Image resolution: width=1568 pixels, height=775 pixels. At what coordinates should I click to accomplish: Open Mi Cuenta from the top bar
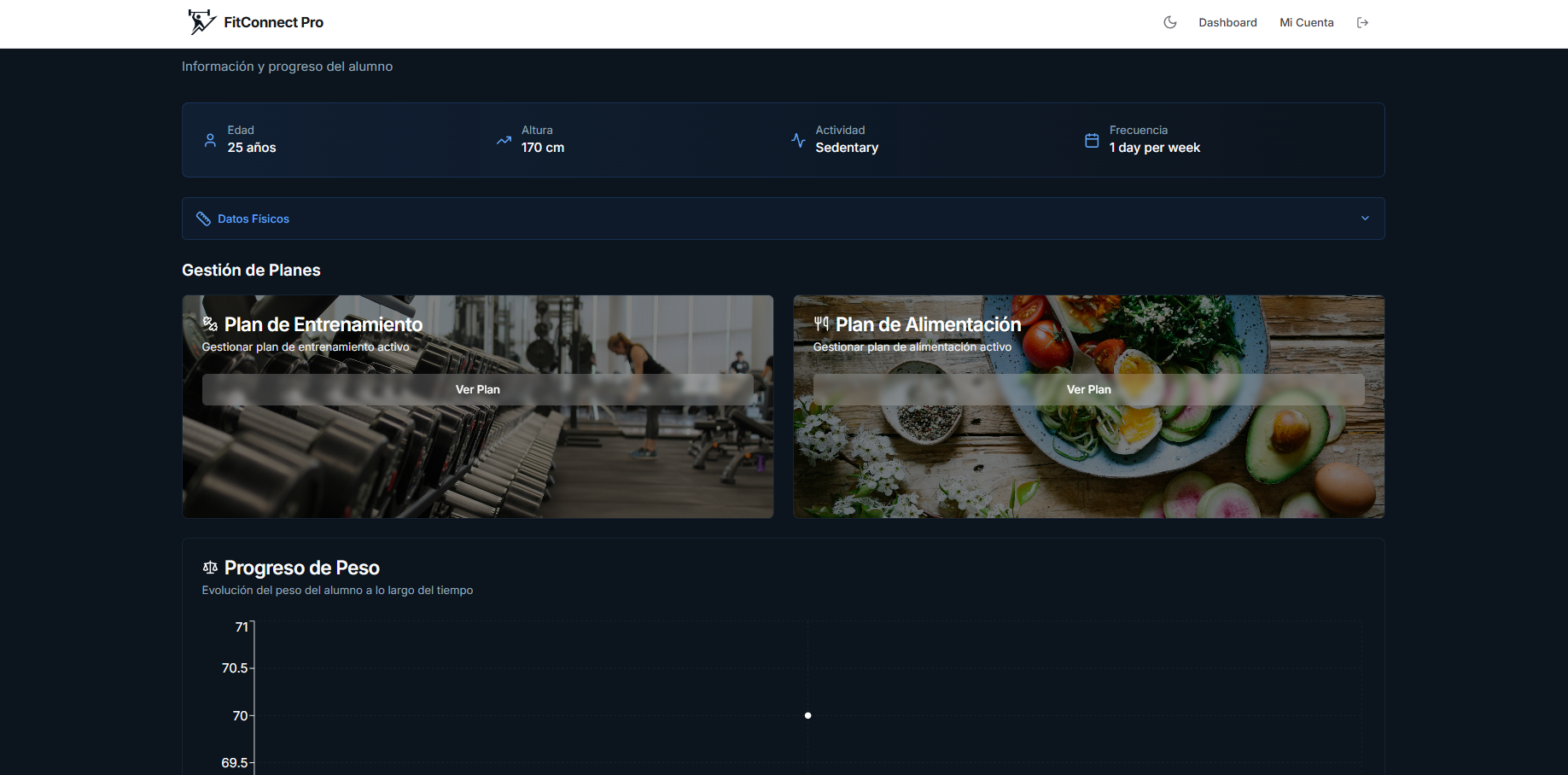click(1306, 22)
